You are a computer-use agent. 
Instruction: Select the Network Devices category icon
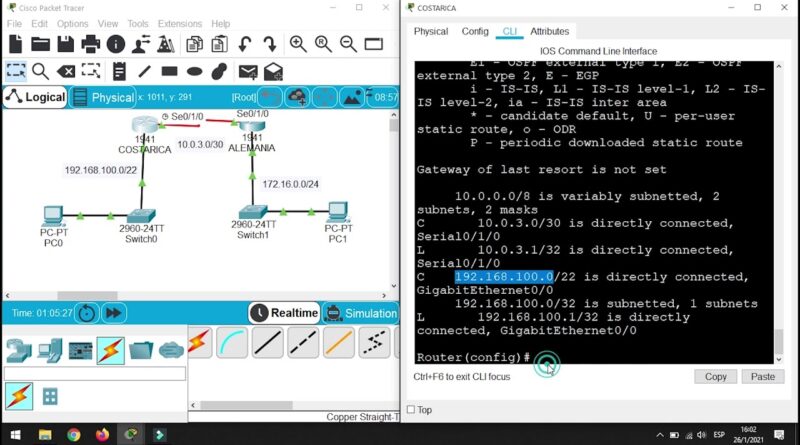click(x=19, y=351)
